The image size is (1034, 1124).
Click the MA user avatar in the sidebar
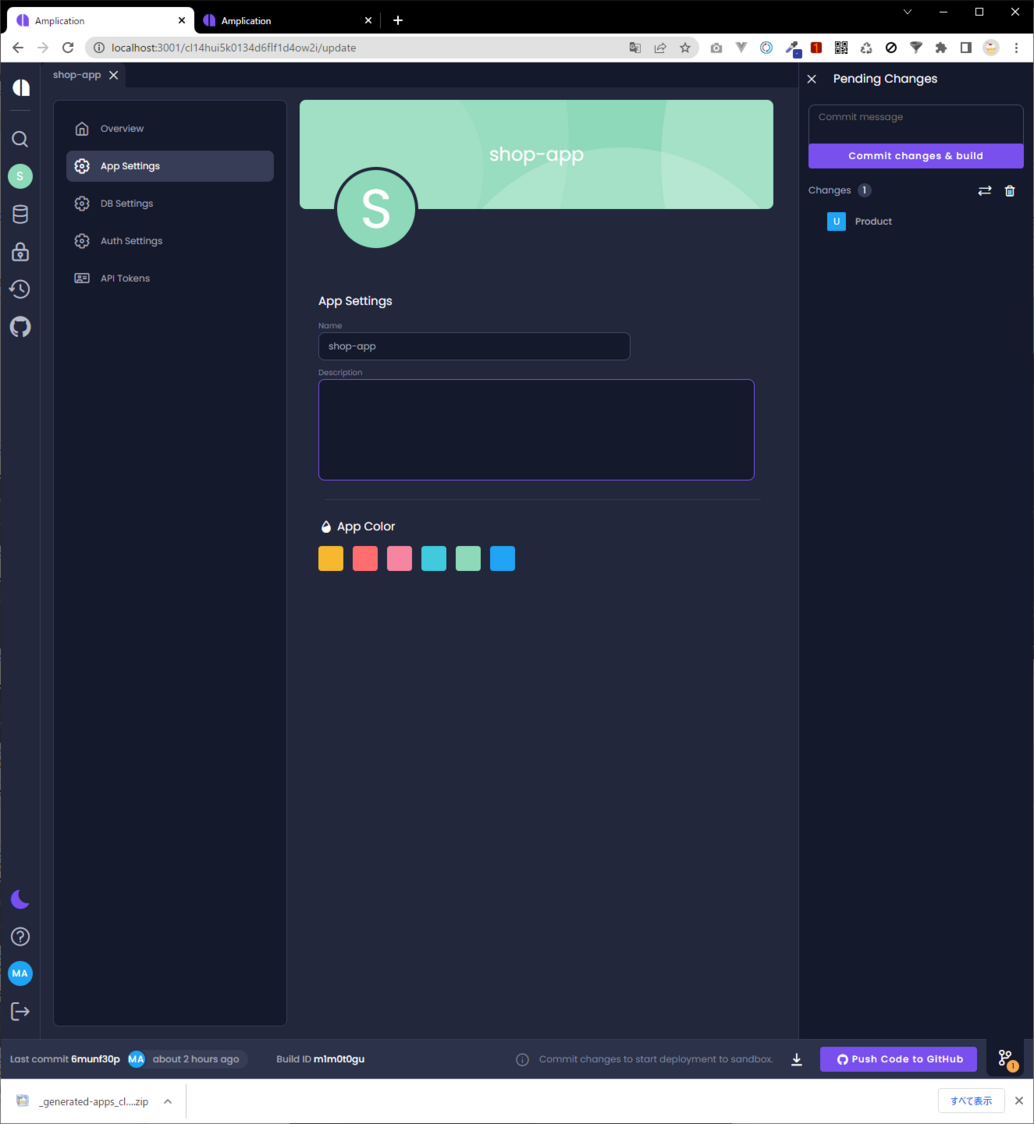[x=20, y=973]
